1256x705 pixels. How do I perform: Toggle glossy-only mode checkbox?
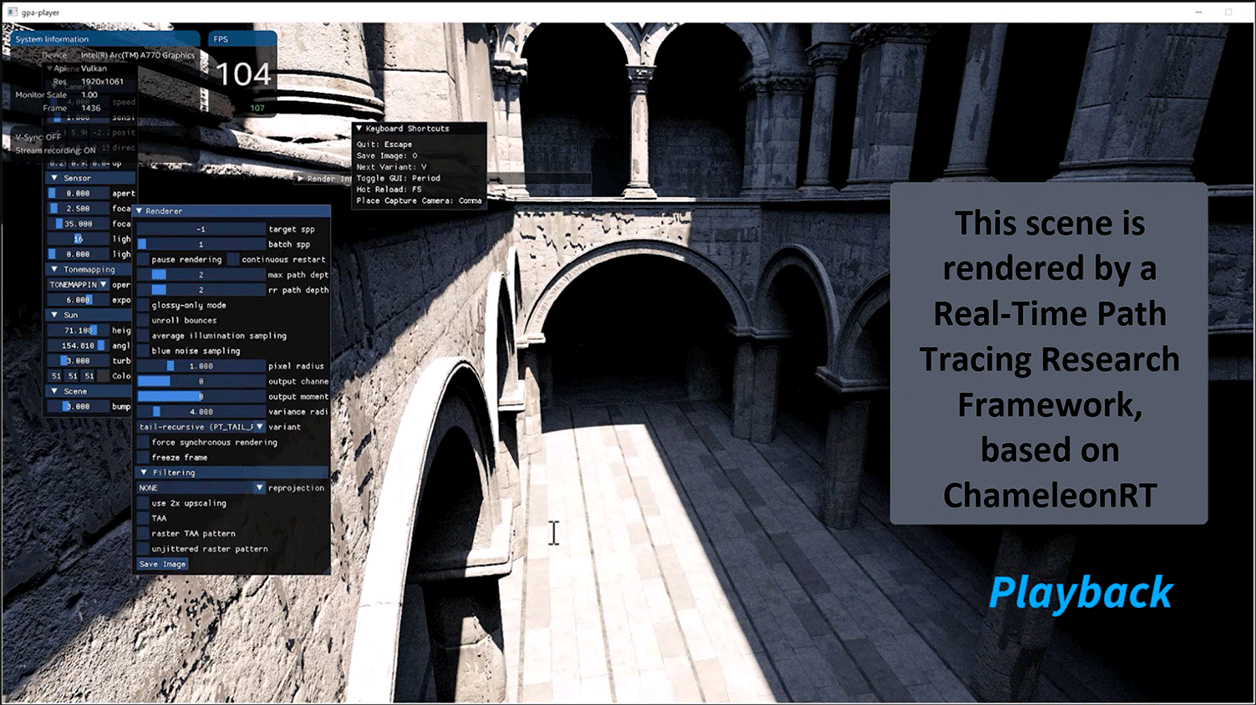(x=142, y=305)
